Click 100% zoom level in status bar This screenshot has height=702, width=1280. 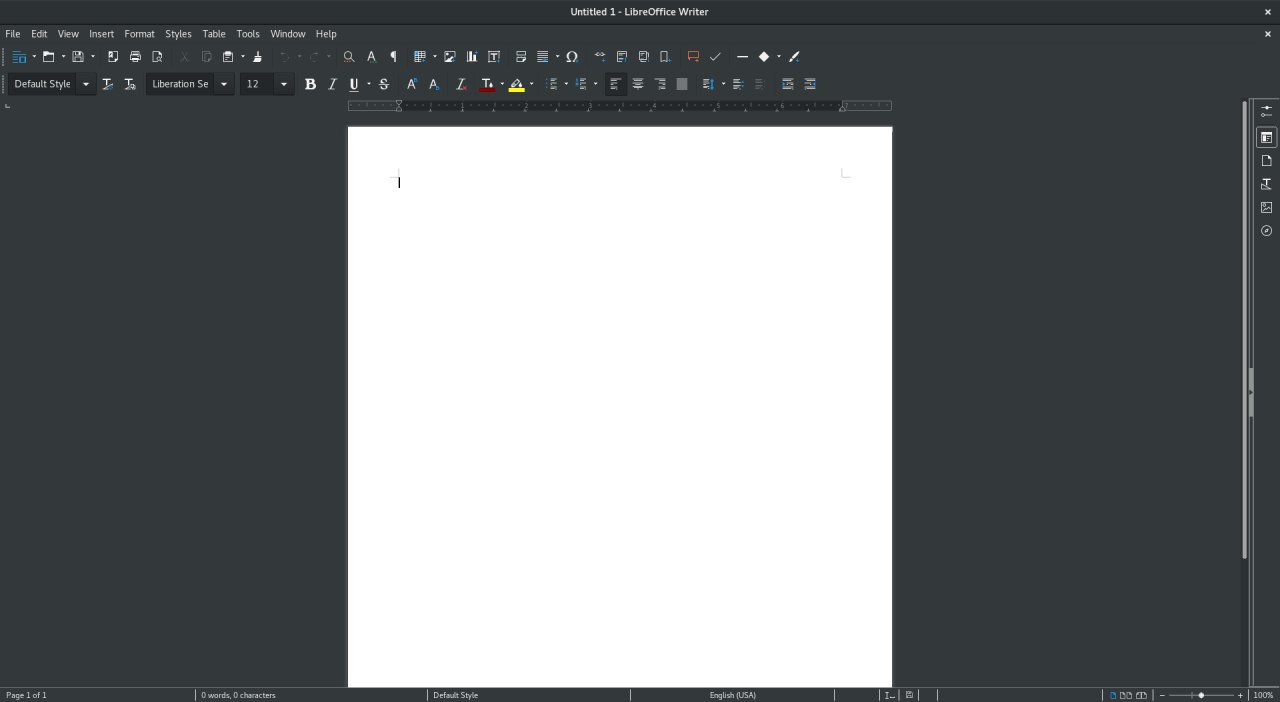pos(1264,695)
